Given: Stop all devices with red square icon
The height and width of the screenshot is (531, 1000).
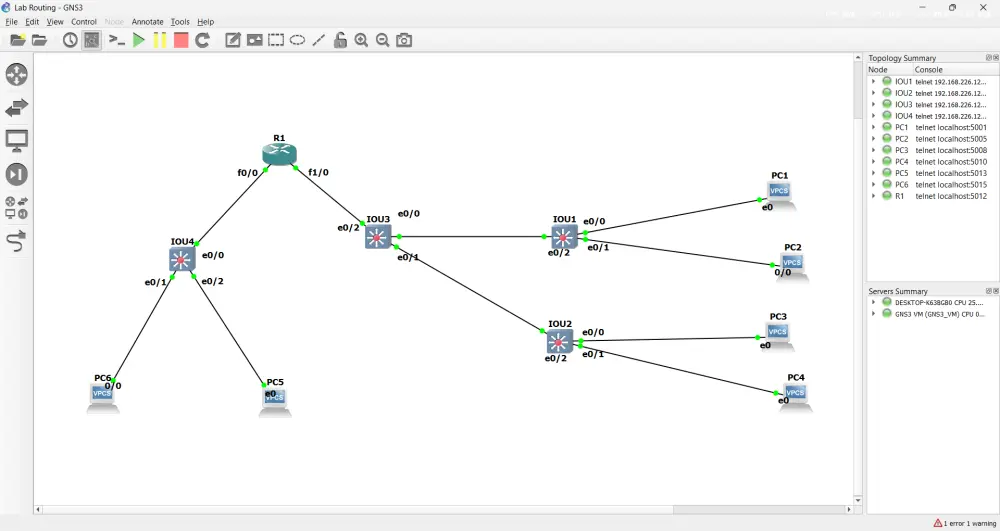Looking at the screenshot, I should click(x=181, y=40).
